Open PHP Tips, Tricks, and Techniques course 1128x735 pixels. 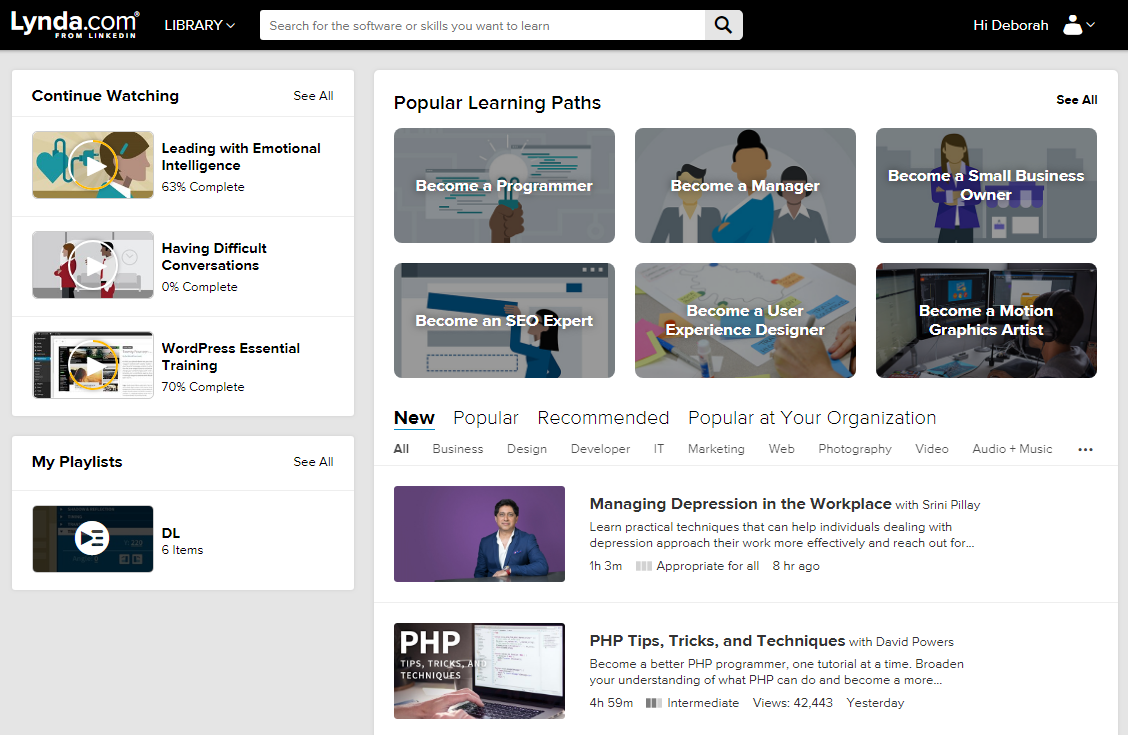(x=717, y=641)
